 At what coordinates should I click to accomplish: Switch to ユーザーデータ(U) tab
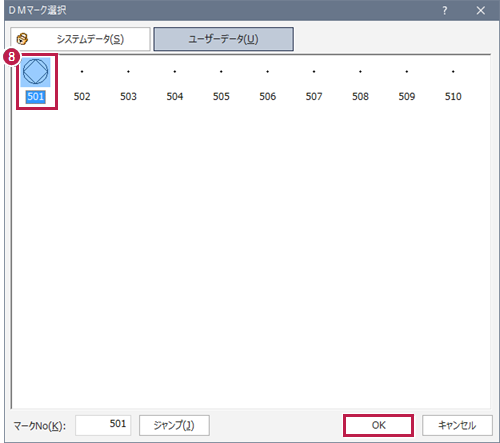(x=223, y=39)
